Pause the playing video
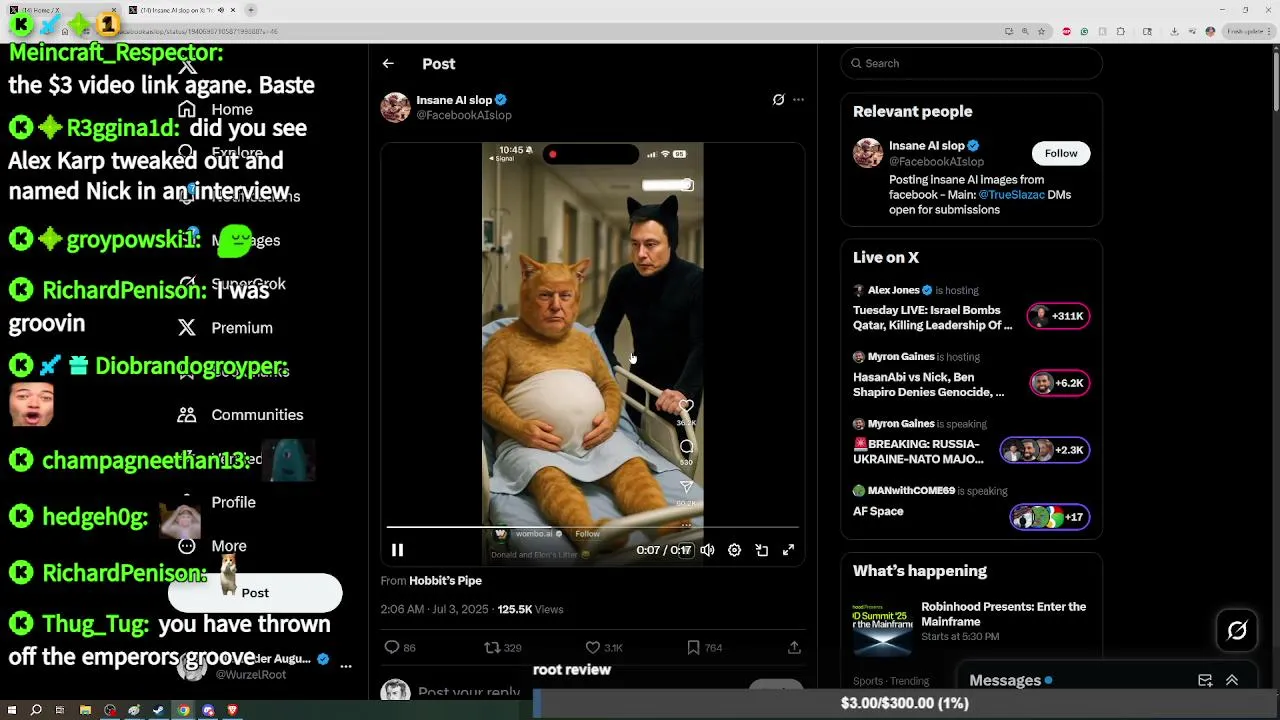Image resolution: width=1280 pixels, height=720 pixels. click(397, 550)
